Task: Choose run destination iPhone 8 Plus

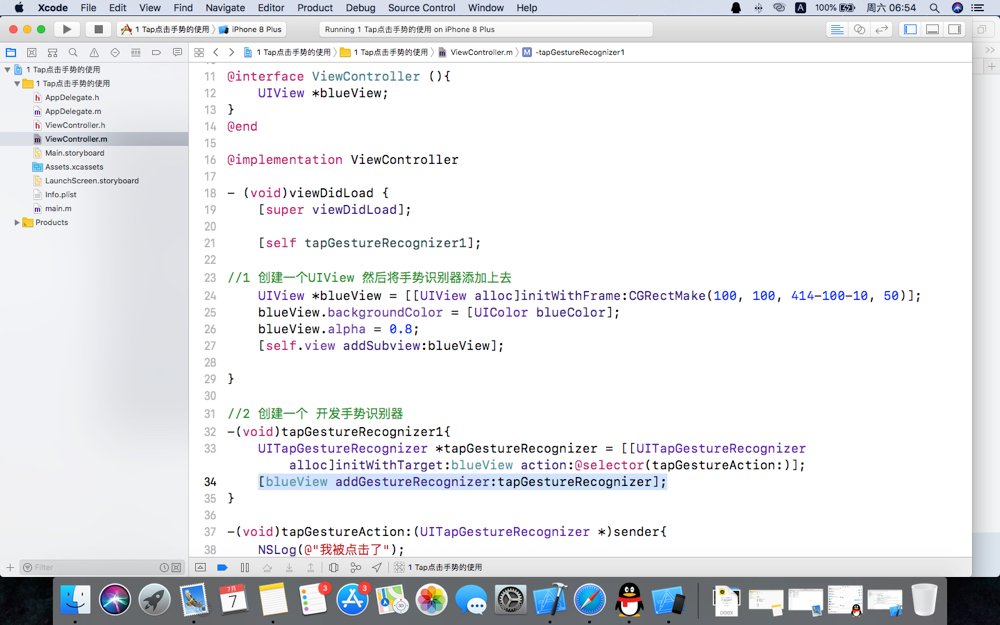Action: point(251,29)
